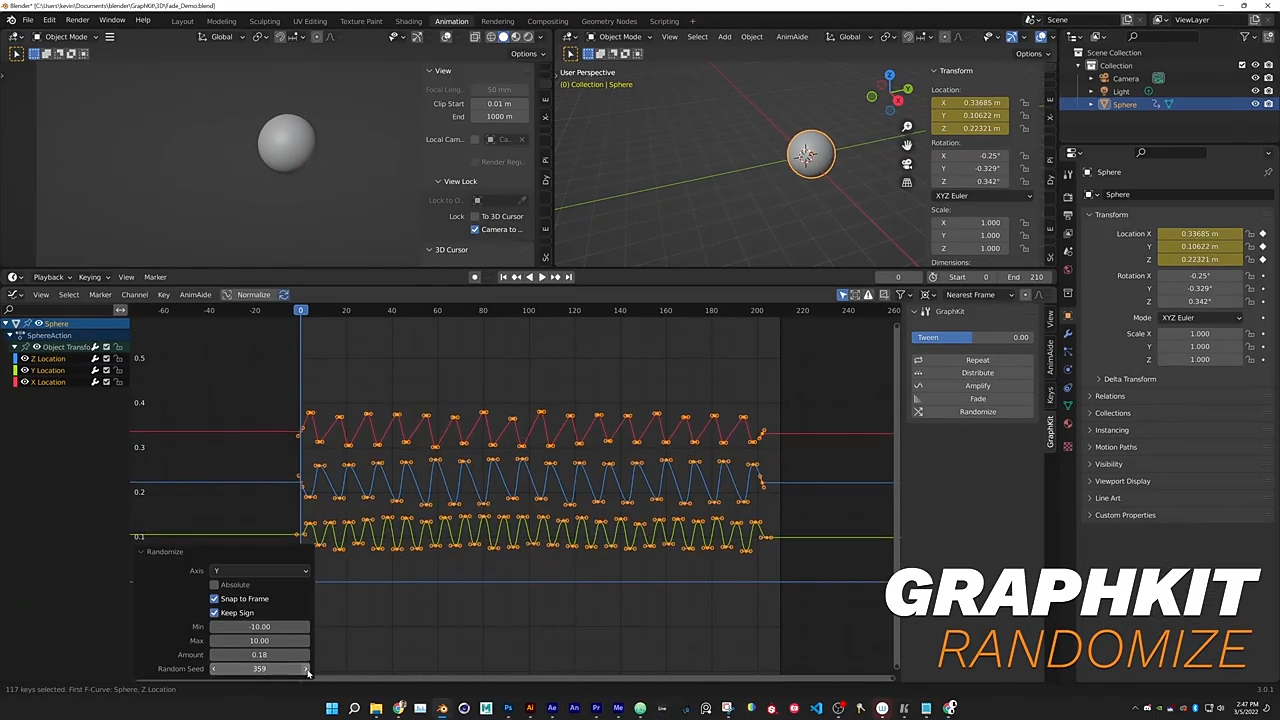Open the rotation Mode XYZ Euler dropdown in Properties
Image resolution: width=1280 pixels, height=720 pixels.
(x=1201, y=318)
